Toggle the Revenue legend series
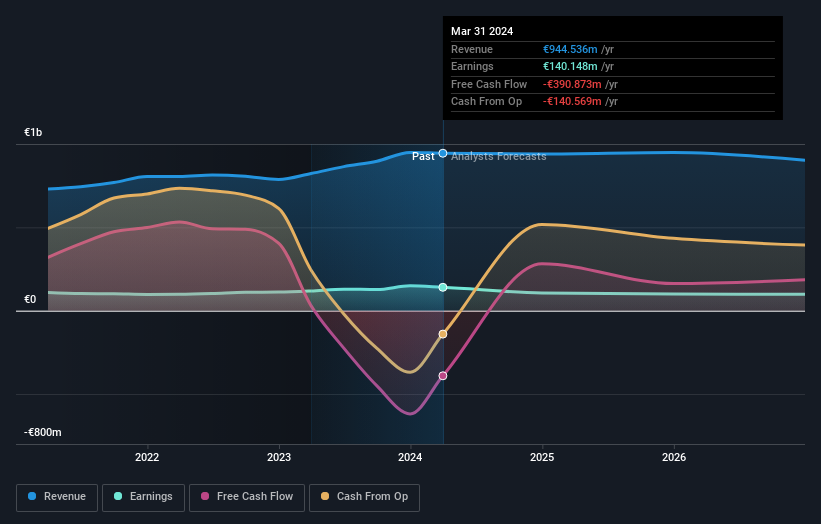Image resolution: width=821 pixels, height=524 pixels. tap(57, 497)
